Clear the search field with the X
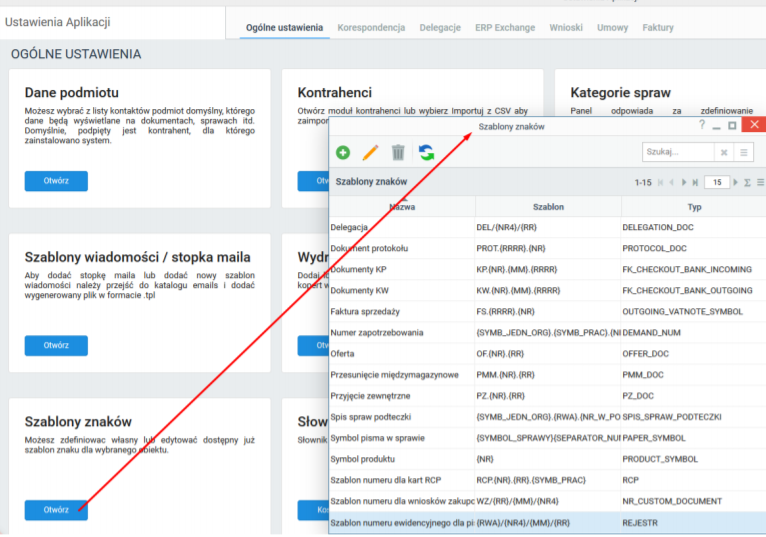766x537 pixels. point(724,152)
